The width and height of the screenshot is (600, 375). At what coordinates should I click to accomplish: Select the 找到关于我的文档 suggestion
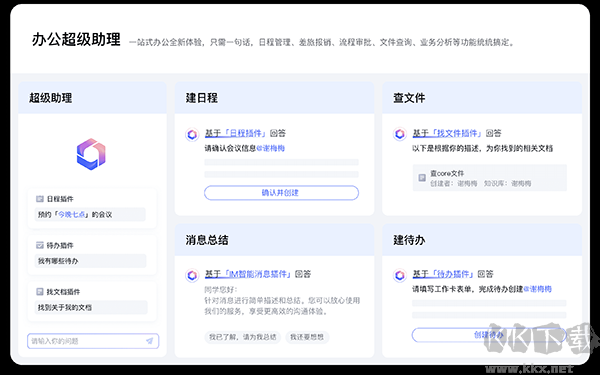click(91, 307)
